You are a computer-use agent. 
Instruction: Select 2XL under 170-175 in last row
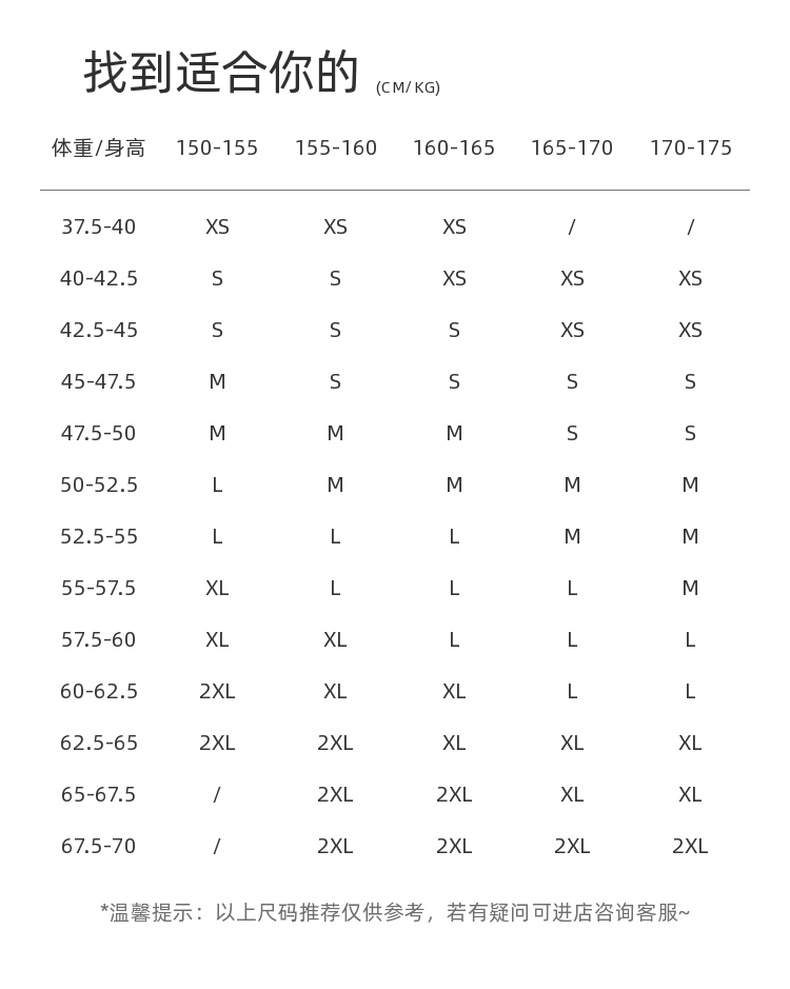tap(690, 846)
